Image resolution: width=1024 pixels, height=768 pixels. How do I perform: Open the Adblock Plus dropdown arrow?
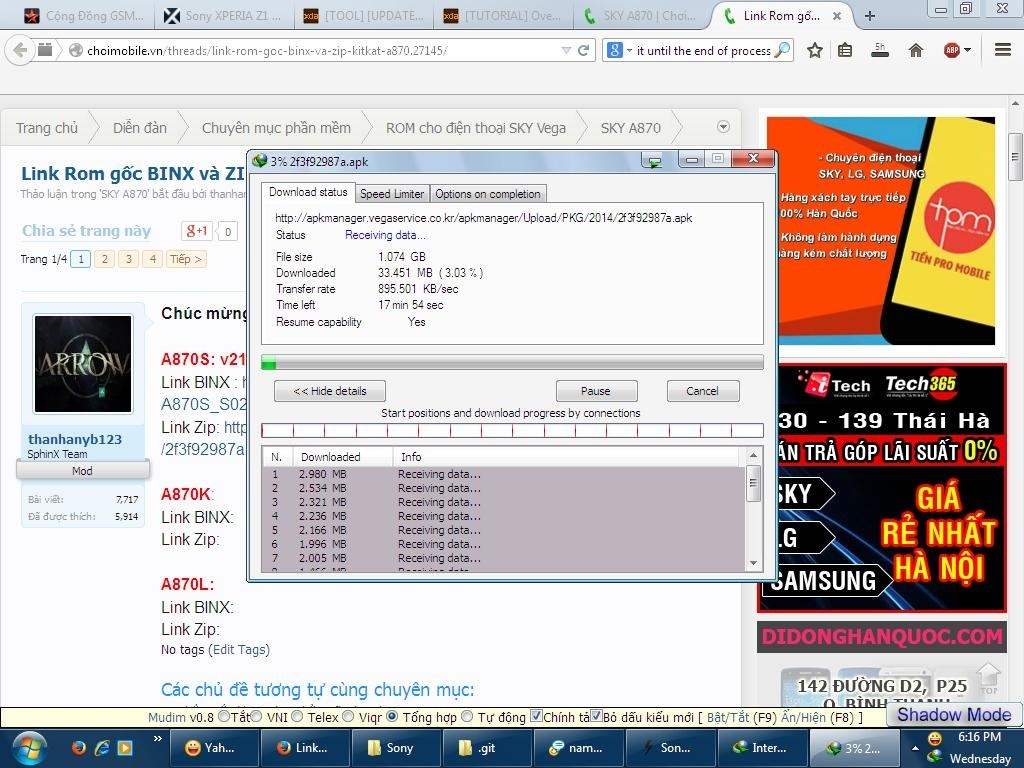coord(967,50)
